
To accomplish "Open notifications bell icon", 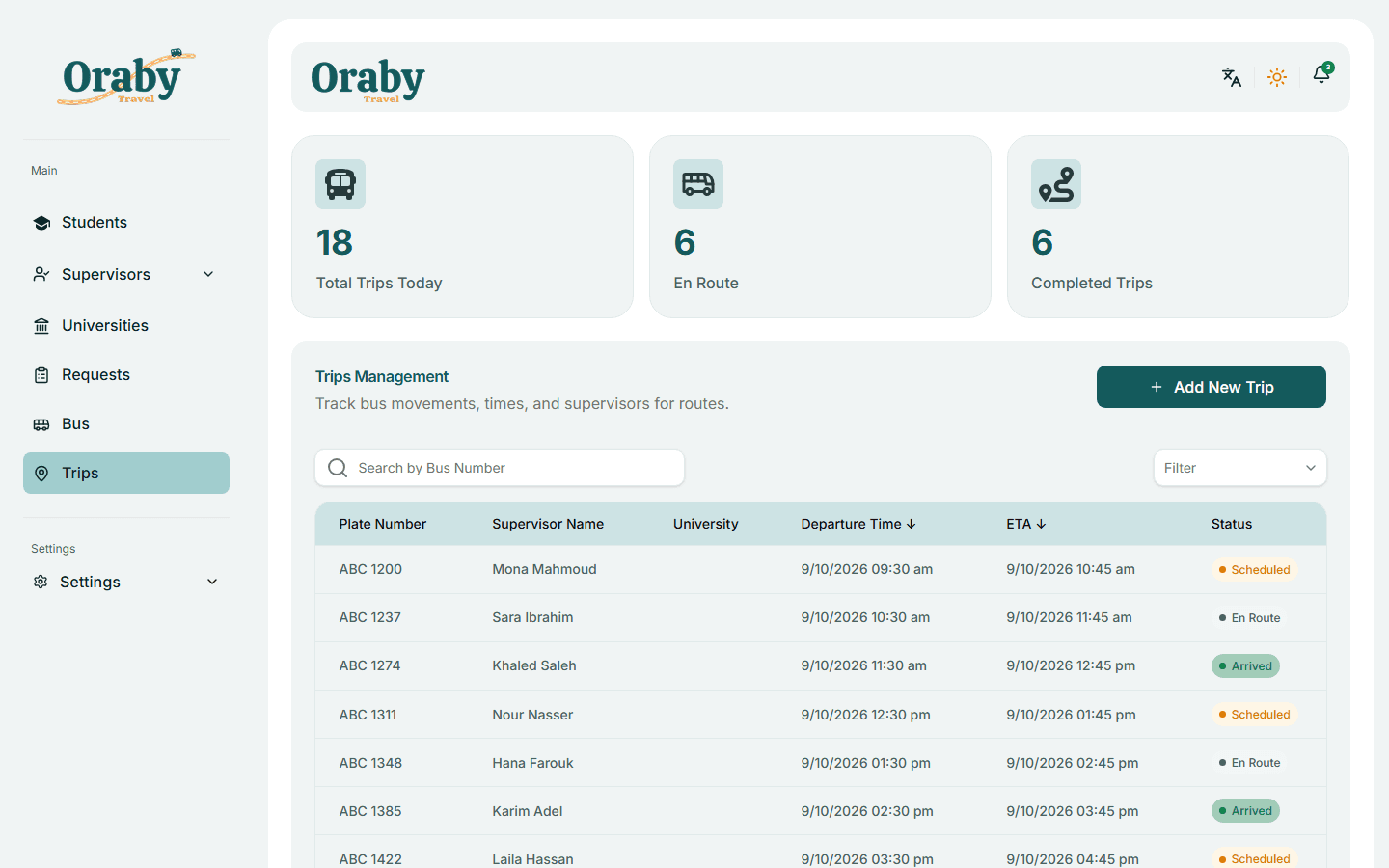I will click(x=1321, y=74).
